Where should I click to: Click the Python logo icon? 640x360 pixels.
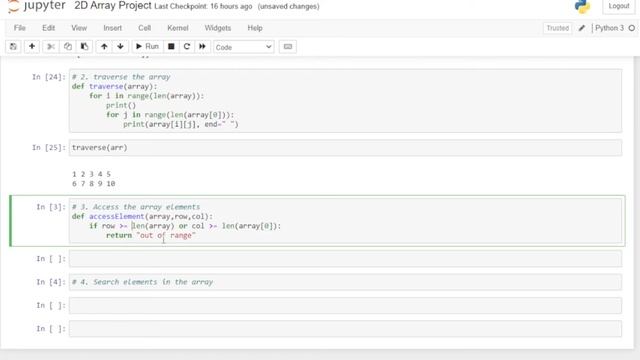[x=582, y=6]
